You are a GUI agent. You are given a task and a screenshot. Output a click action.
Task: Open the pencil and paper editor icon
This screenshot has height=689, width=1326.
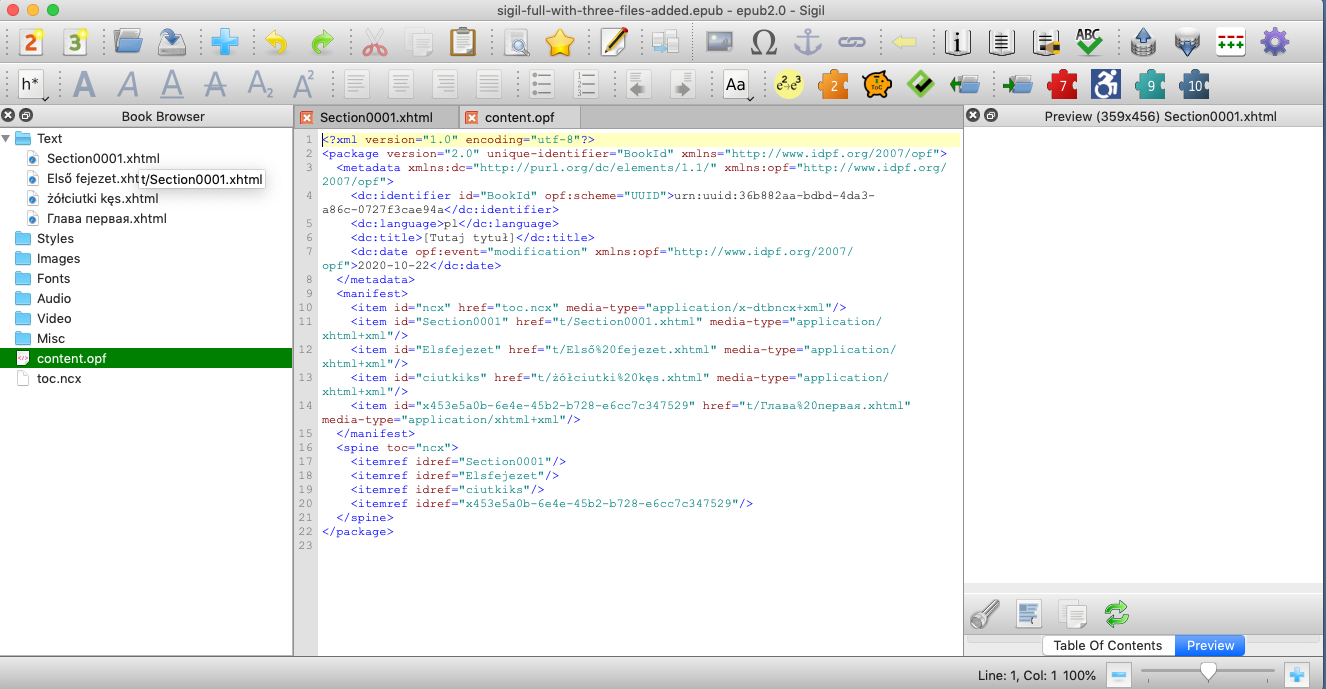(614, 43)
